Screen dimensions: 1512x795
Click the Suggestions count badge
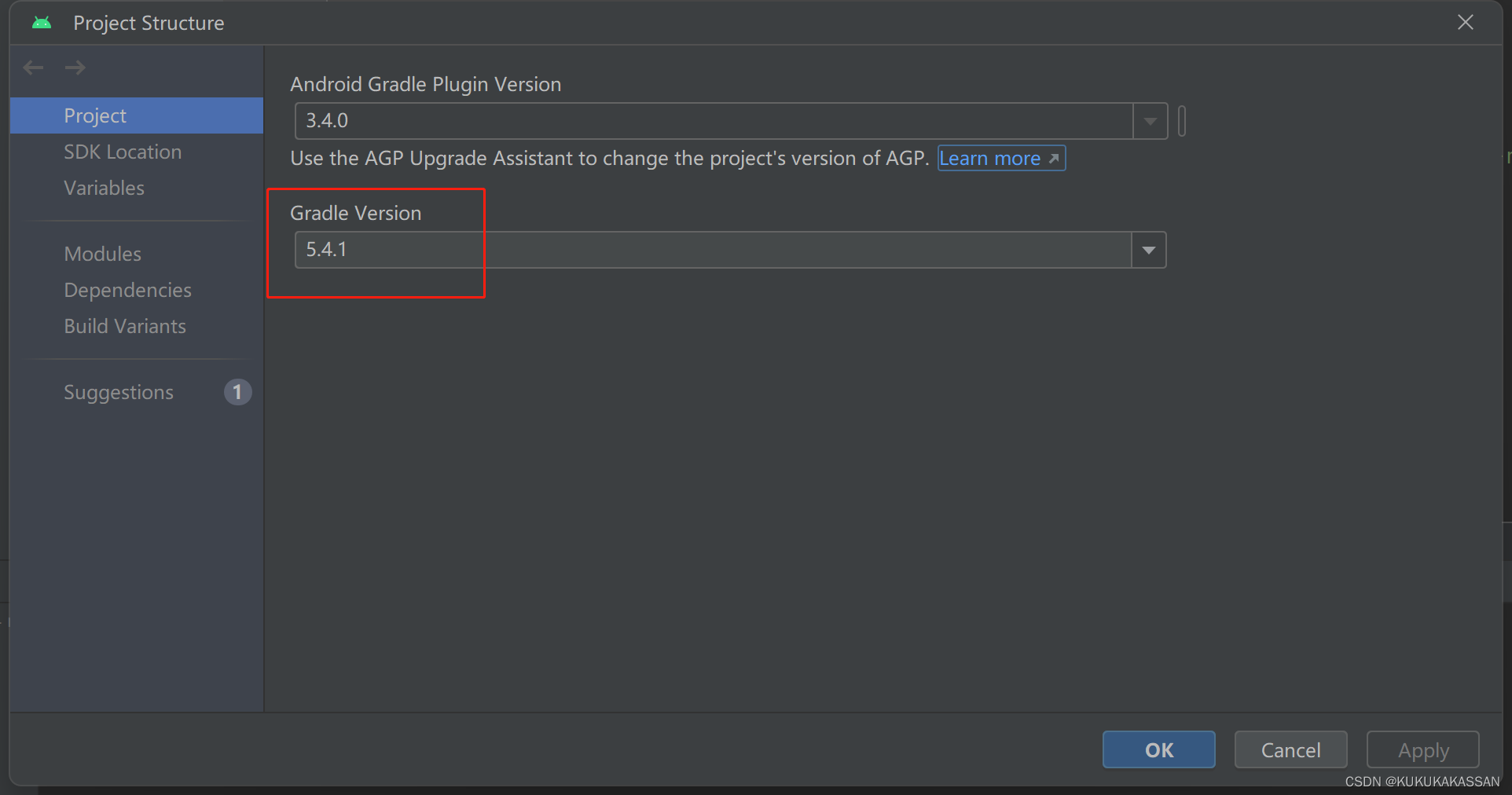[x=237, y=392]
